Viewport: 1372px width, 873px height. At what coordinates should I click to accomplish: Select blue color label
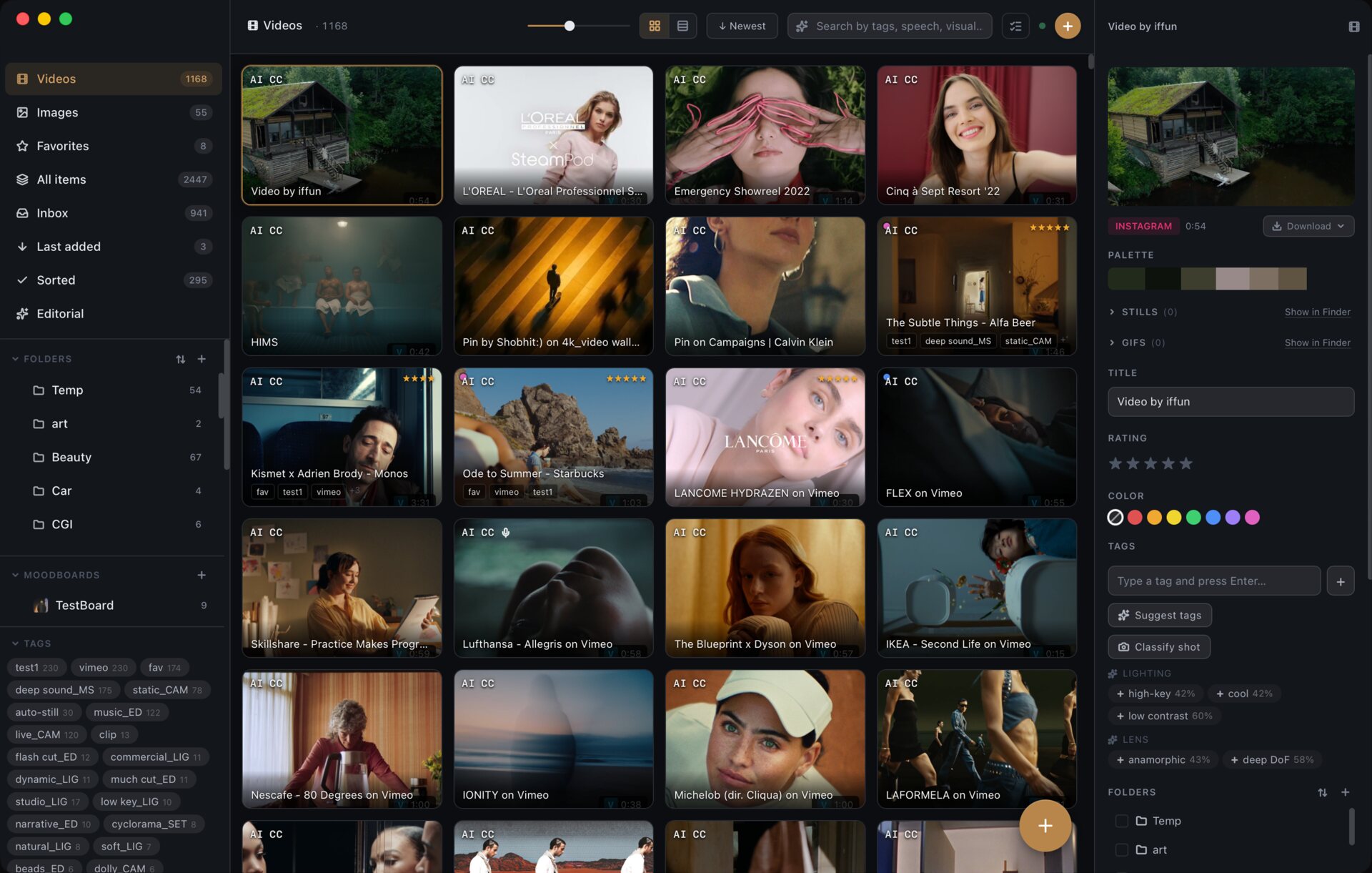point(1213,517)
